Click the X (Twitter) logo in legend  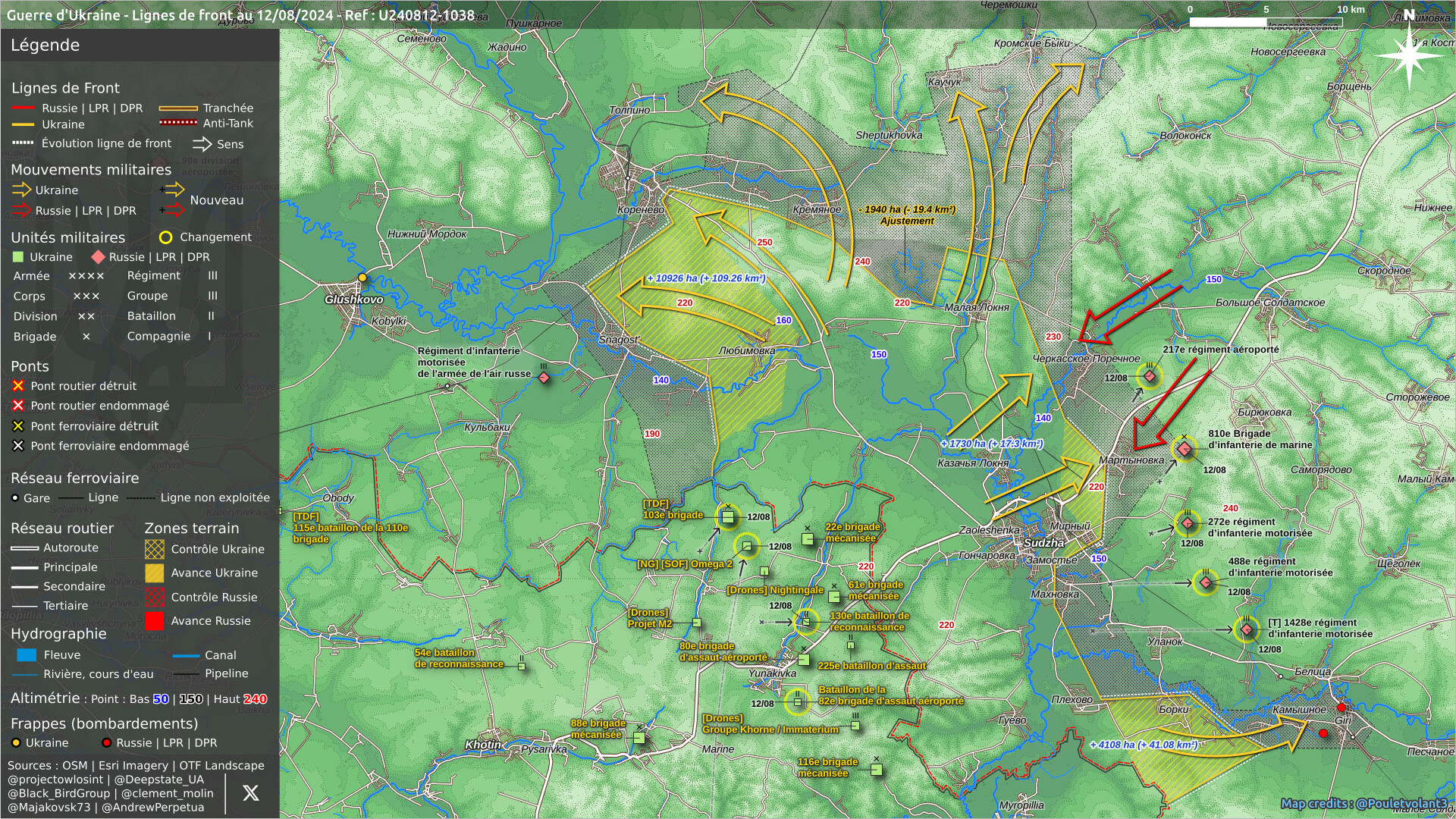pos(250,793)
